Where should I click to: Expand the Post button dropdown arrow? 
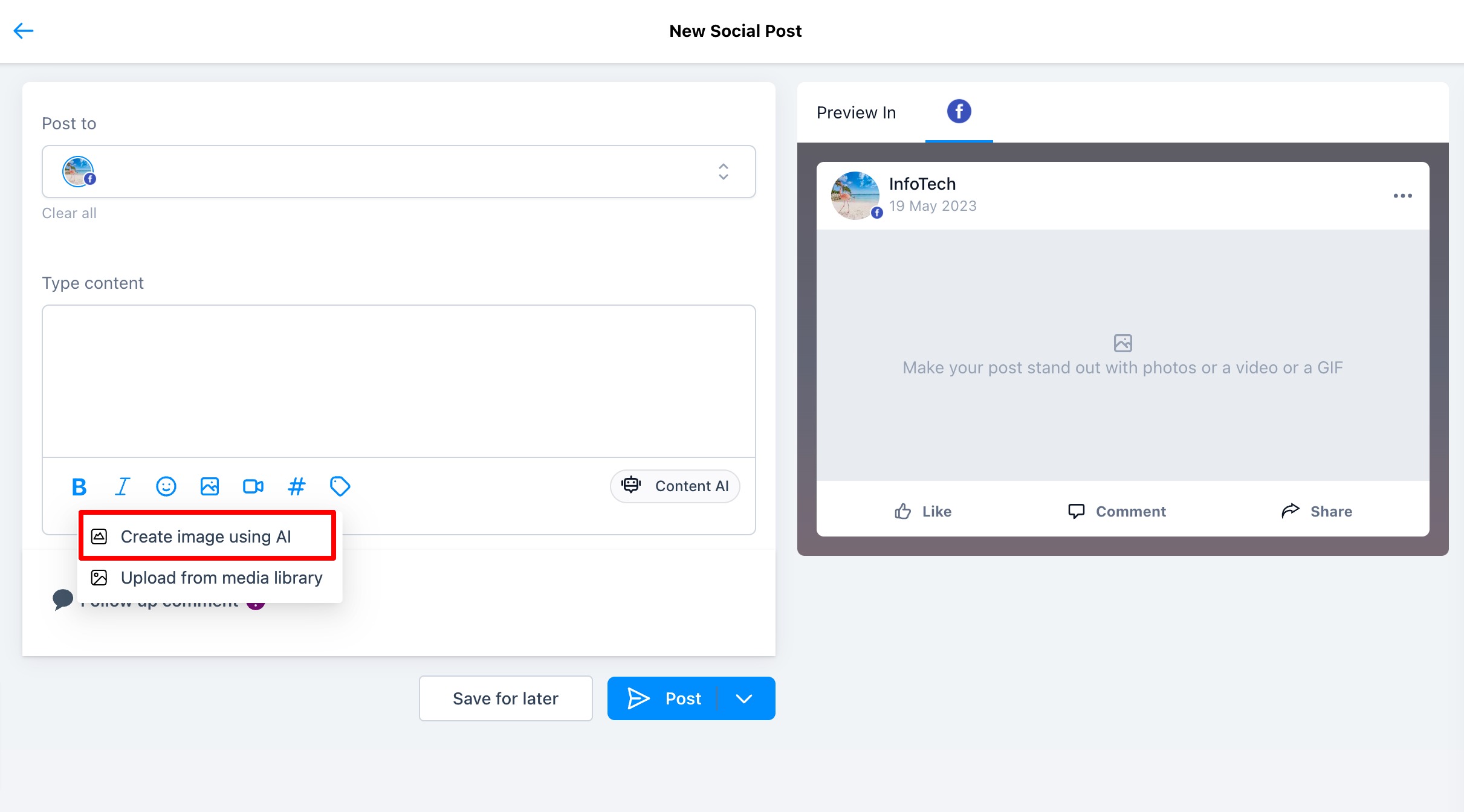click(744, 699)
